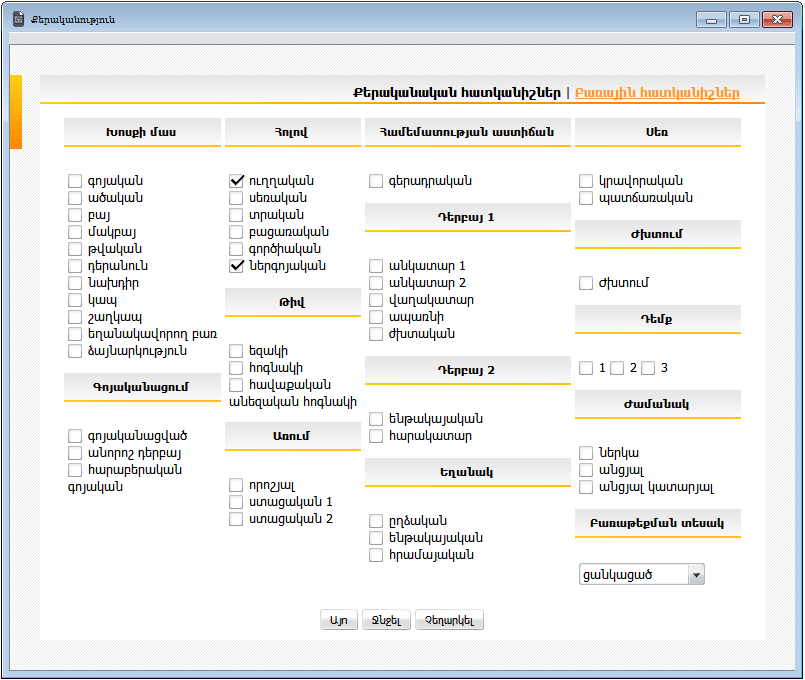Image resolution: width=805 pixels, height=680 pixels.
Task: Click the Այո button
Action: pyautogui.click(x=338, y=620)
